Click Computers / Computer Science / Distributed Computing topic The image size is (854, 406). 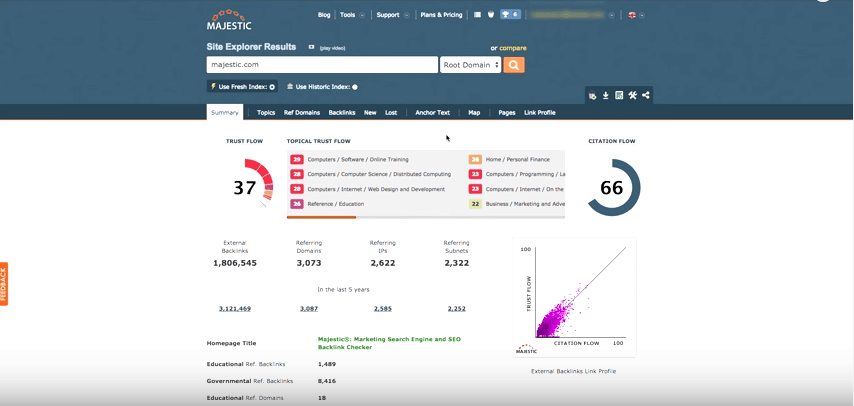[x=379, y=174]
